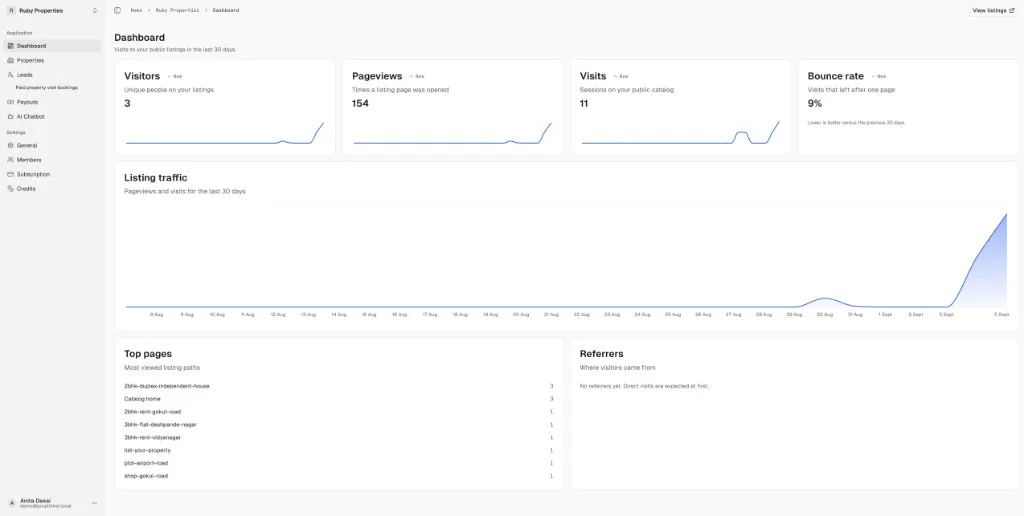1024x516 pixels.
Task: Select the 3bhk-flat-deshpande-nagar row
Action: click(338, 425)
